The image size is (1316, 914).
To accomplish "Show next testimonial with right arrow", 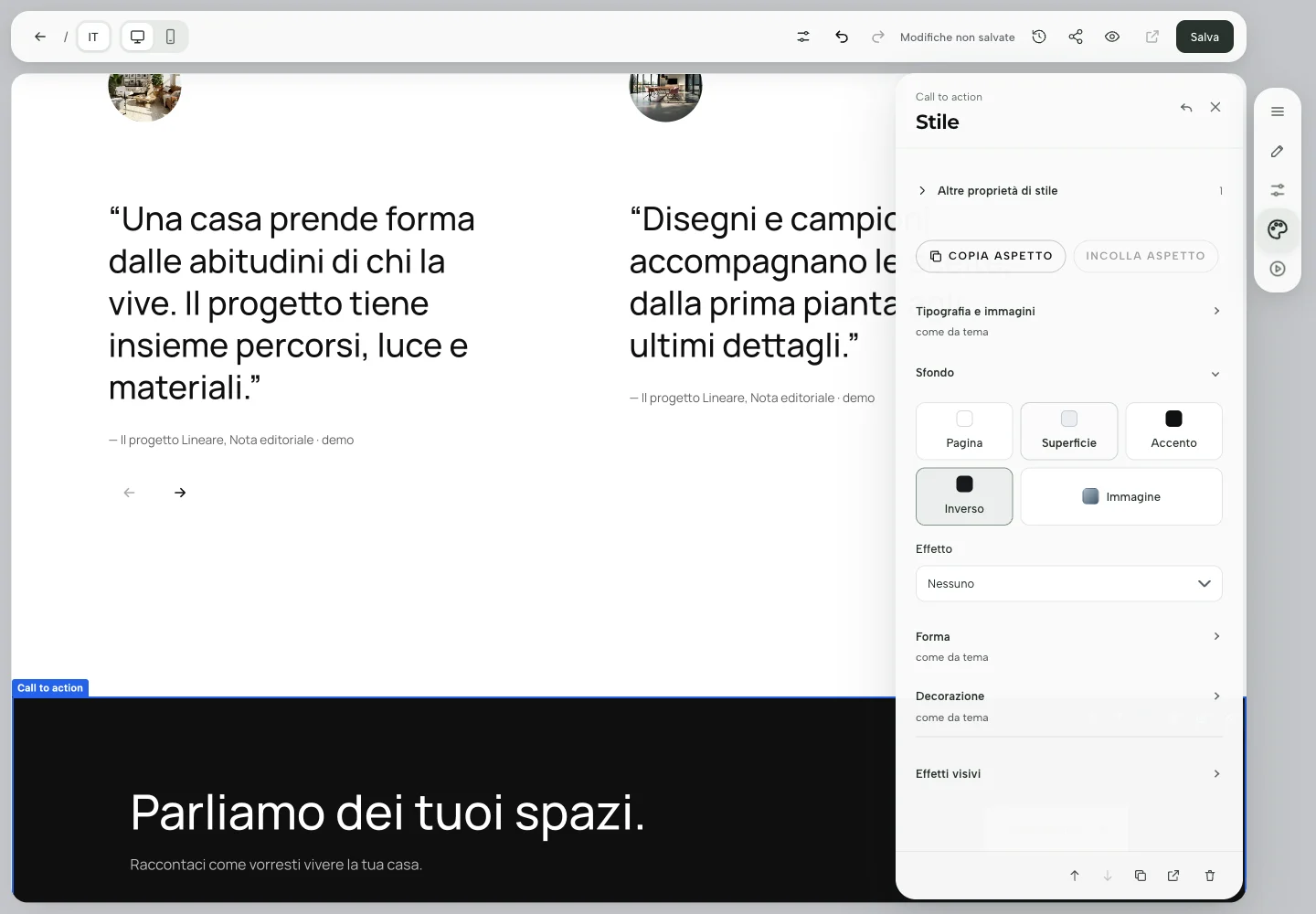I will [180, 493].
